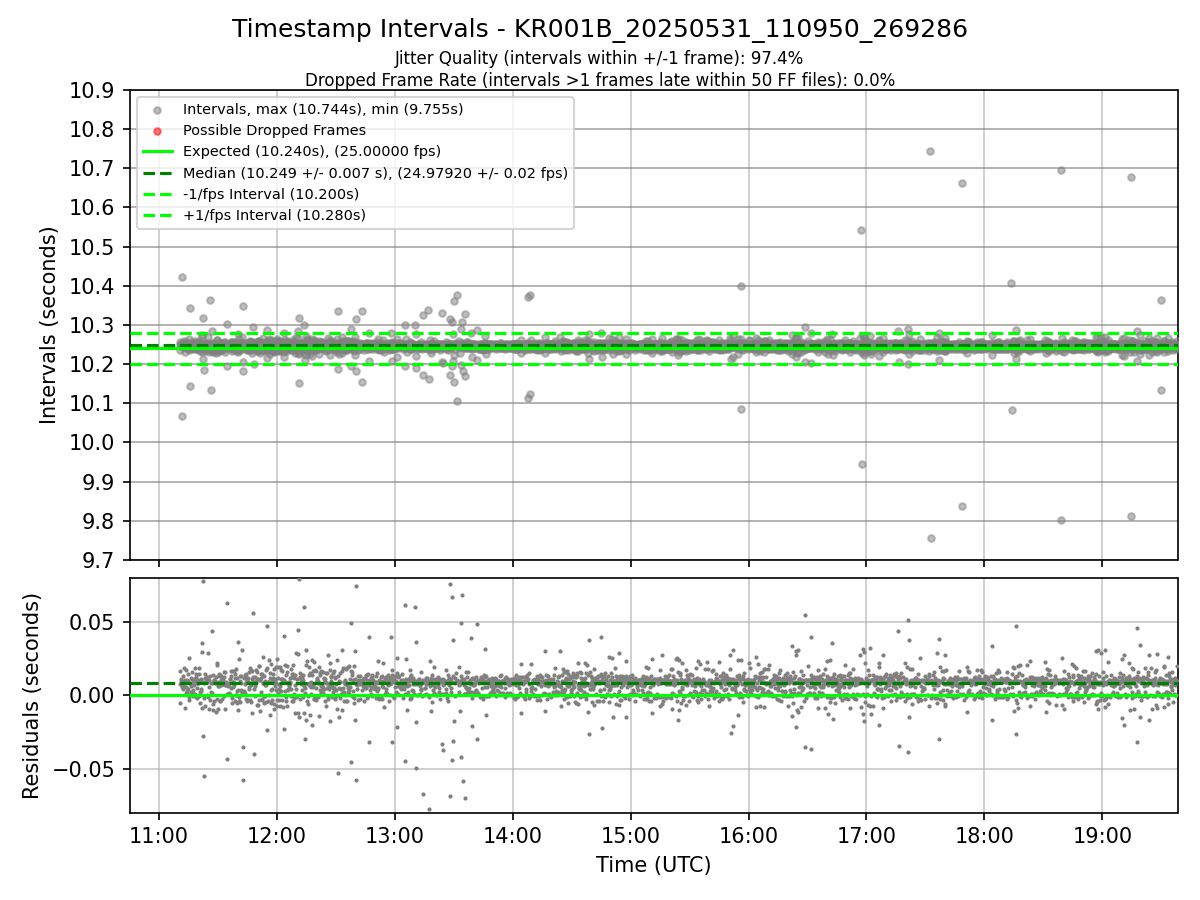
Task: Click legend entry '+1/fps Interval (10.280s)'
Action: pyautogui.click(x=274, y=215)
